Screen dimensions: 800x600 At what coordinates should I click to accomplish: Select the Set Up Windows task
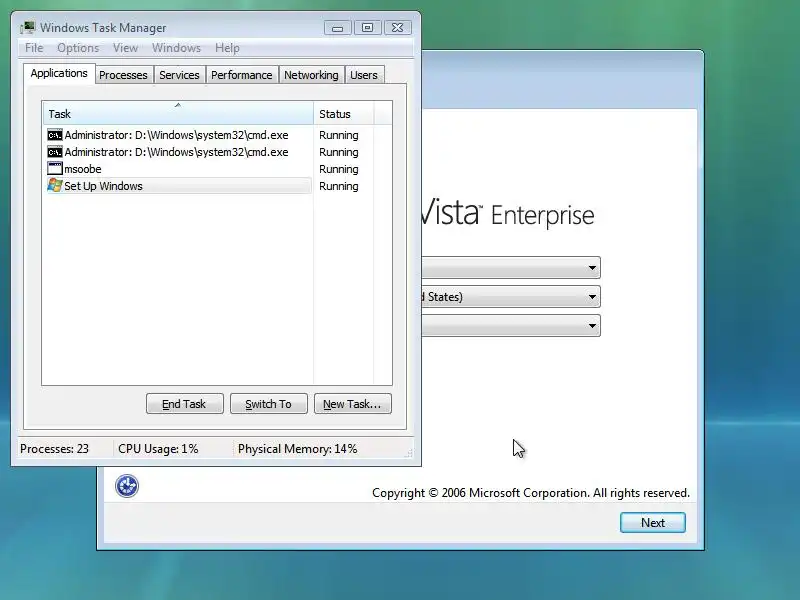click(x=178, y=186)
